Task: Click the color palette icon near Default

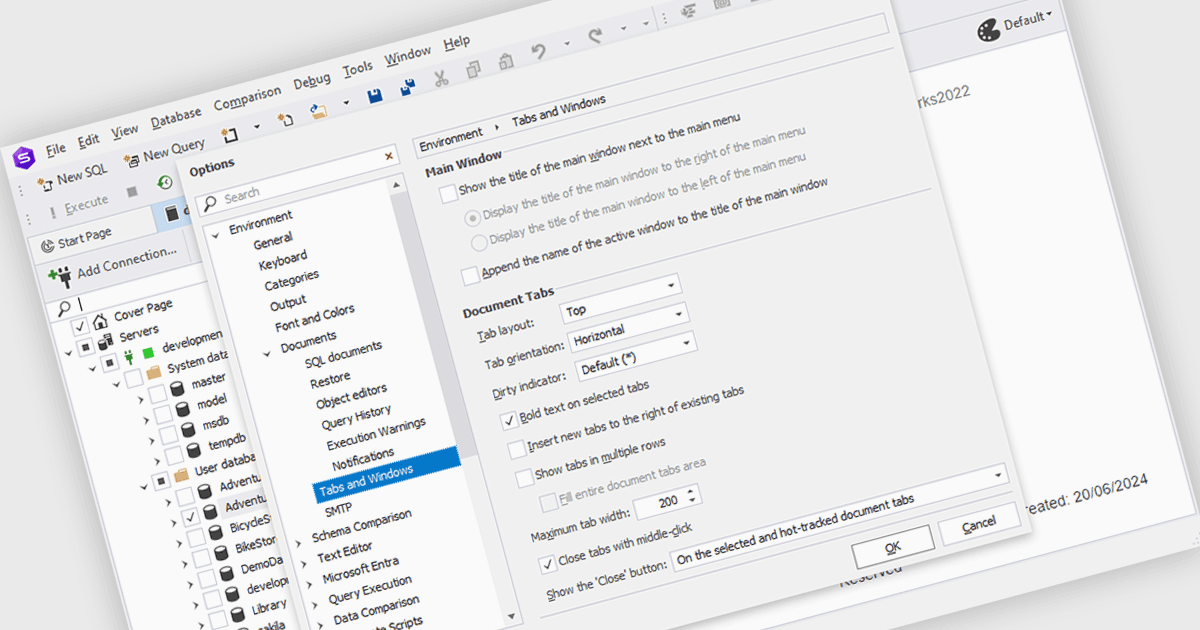Action: point(988,29)
